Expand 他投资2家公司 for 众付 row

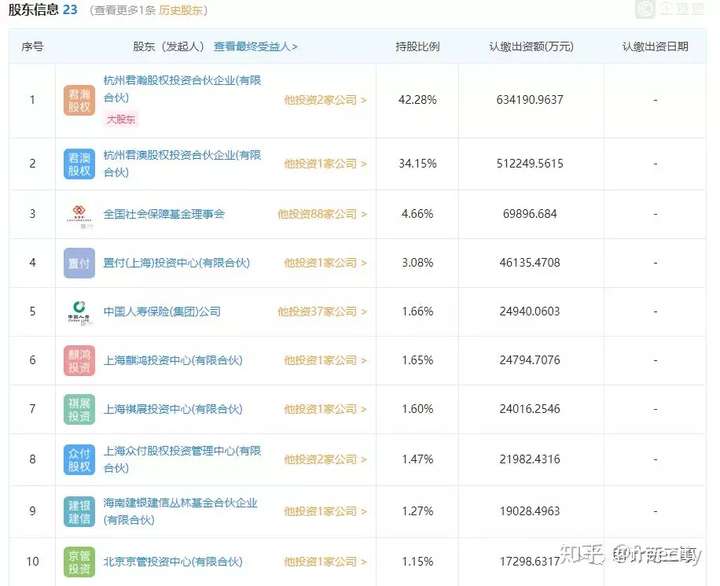pos(325,459)
